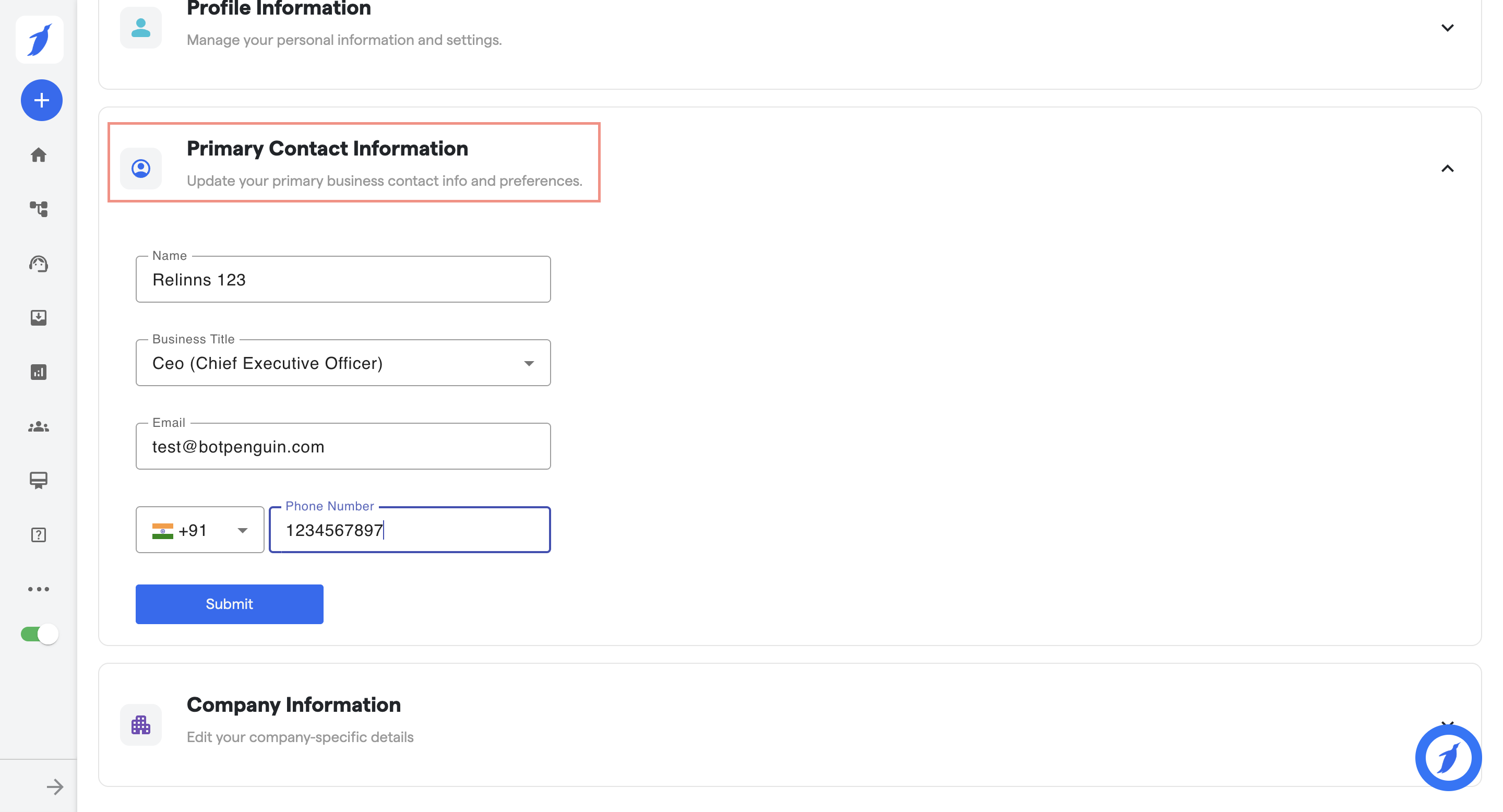The height and width of the screenshot is (812, 1503).
Task: Open the three dots more menu
Action: pyautogui.click(x=39, y=589)
